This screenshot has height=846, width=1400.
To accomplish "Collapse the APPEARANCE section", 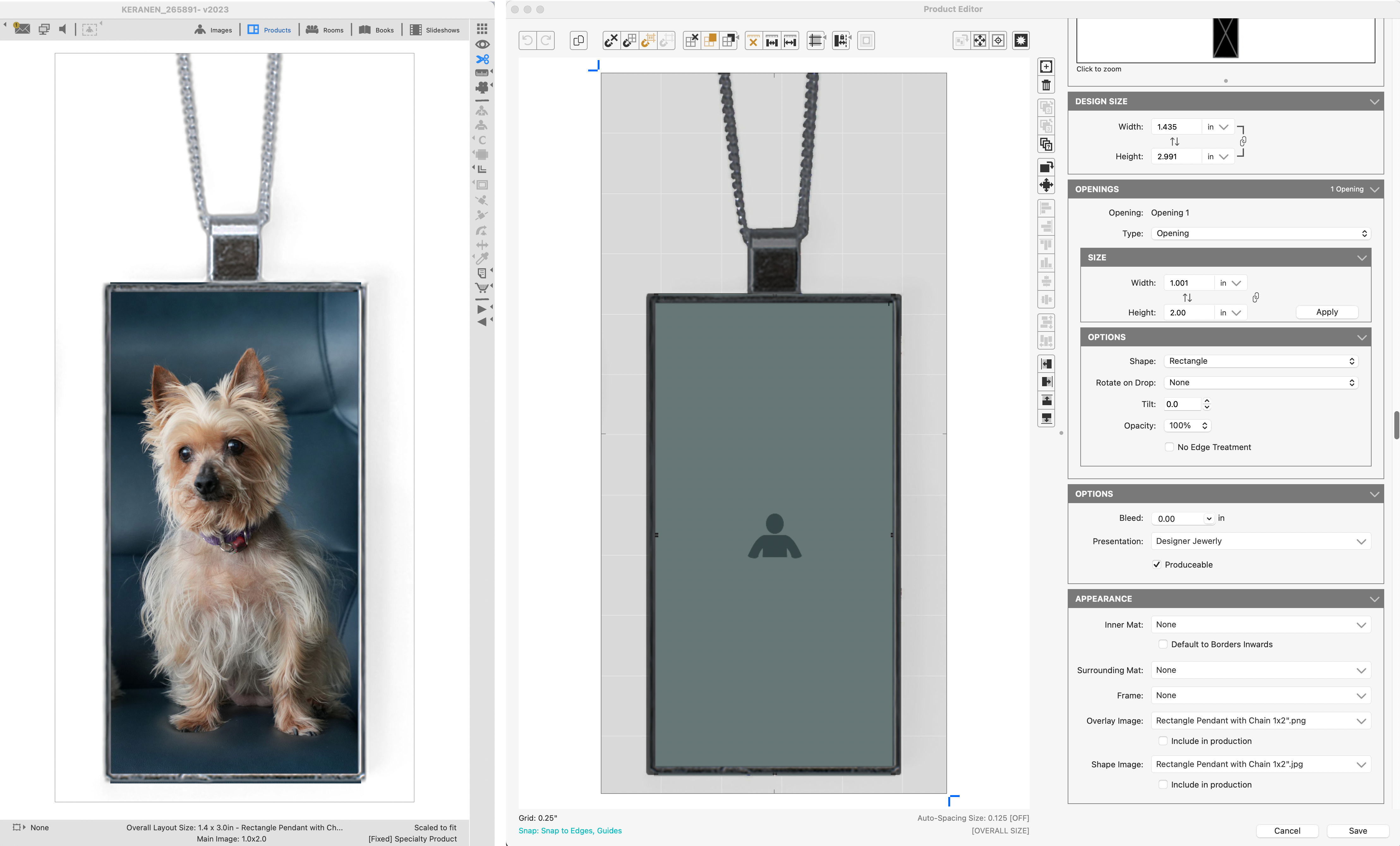I will pos(1374,599).
